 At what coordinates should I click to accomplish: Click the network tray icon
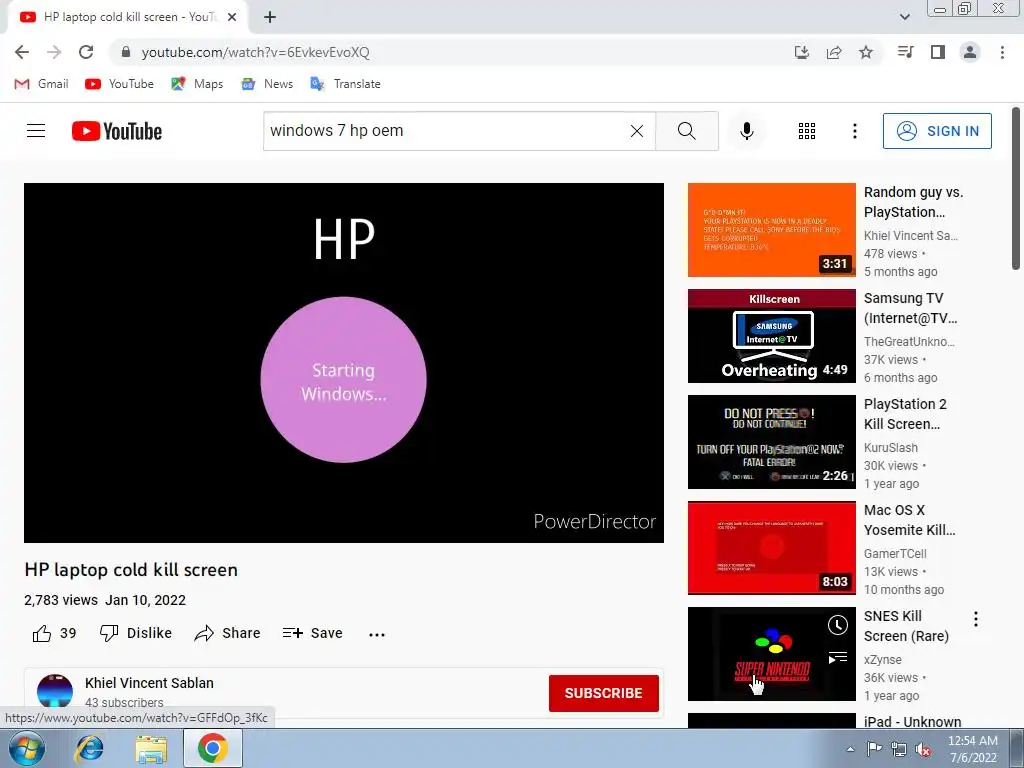coord(899,750)
